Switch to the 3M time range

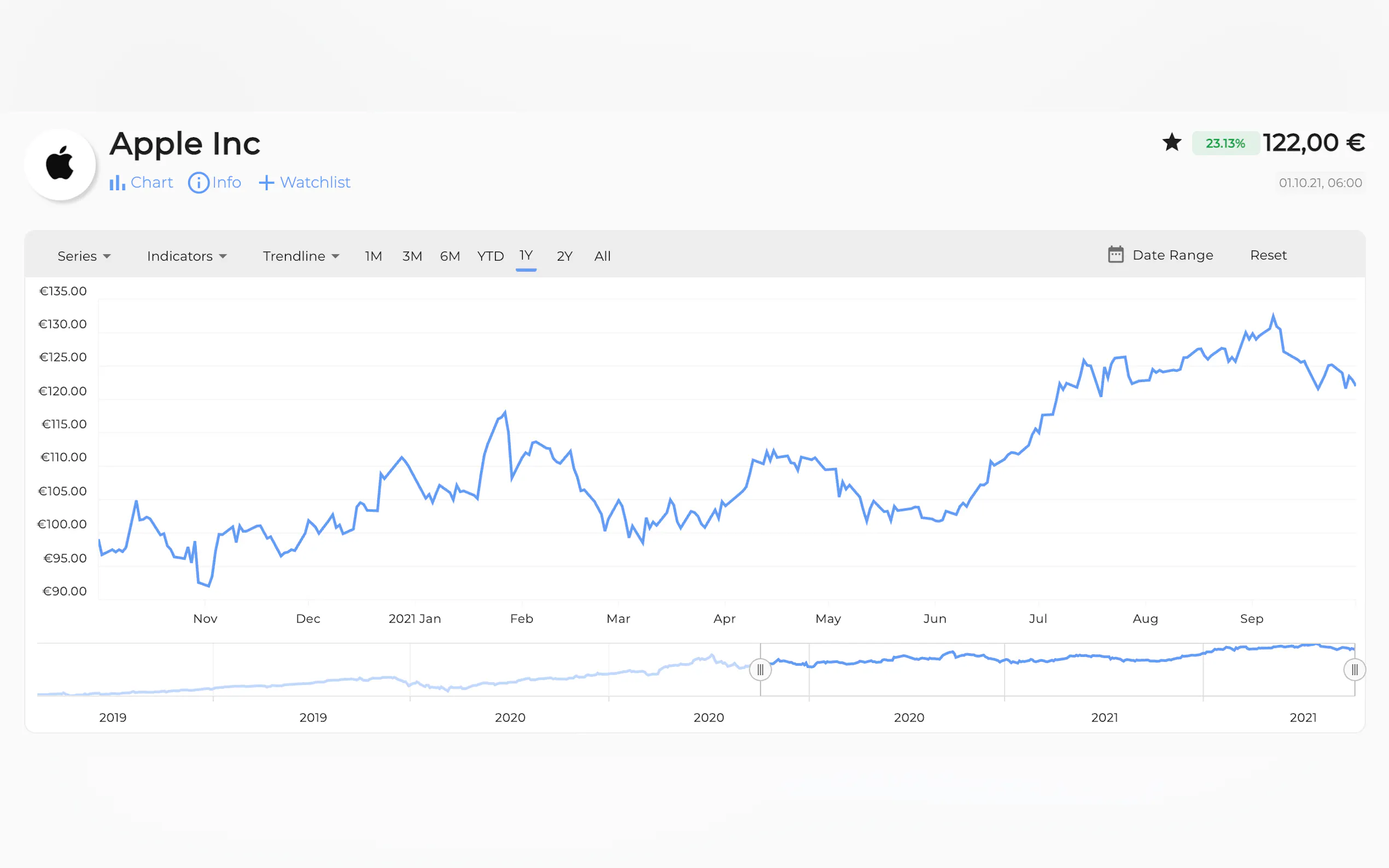click(x=412, y=256)
